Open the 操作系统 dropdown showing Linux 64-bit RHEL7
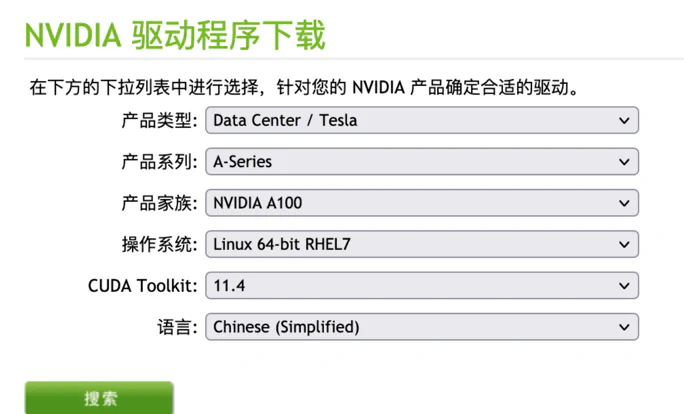The image size is (684, 414). 420,244
